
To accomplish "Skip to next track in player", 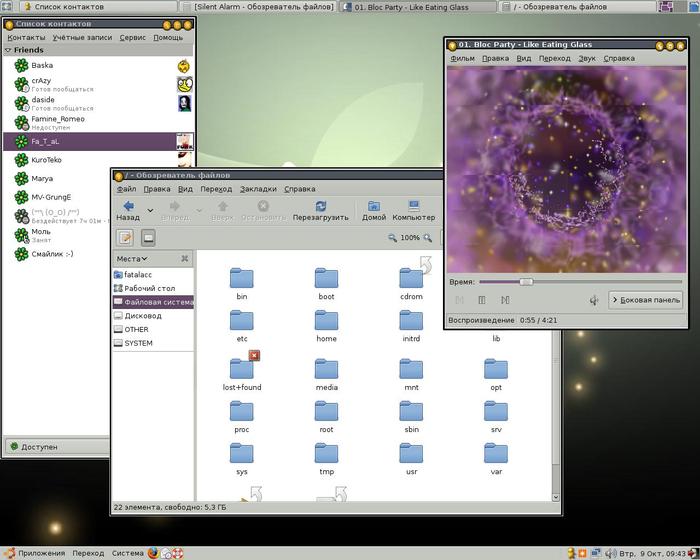I will point(505,300).
